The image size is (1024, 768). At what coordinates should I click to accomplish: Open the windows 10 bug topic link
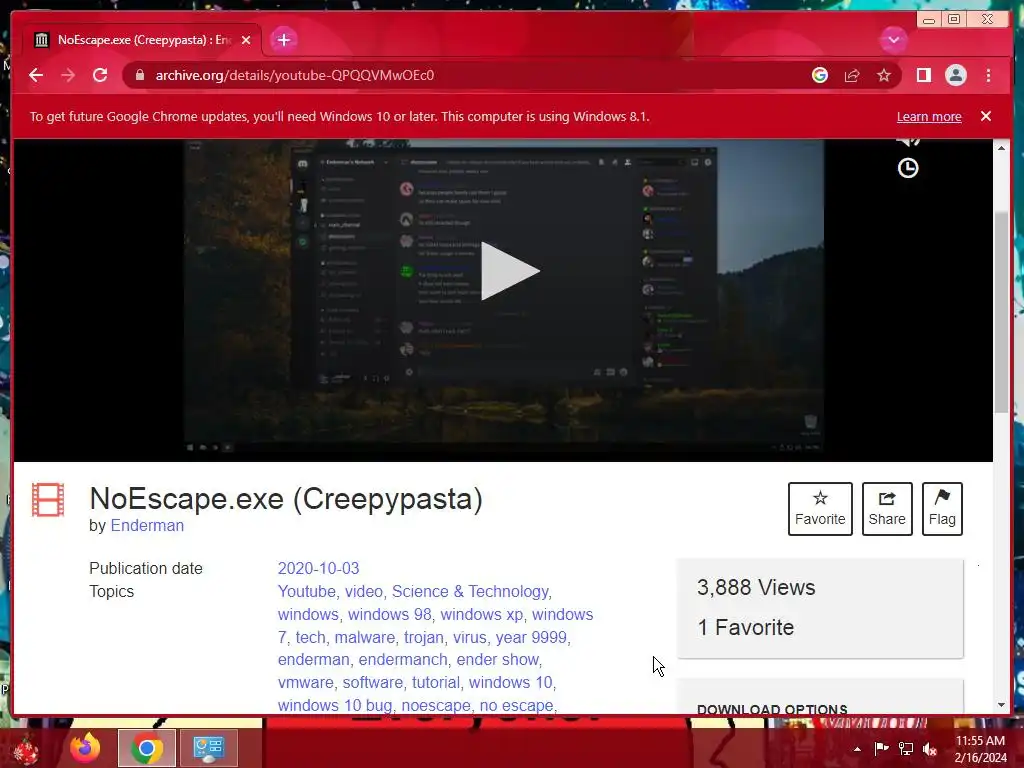coord(334,705)
